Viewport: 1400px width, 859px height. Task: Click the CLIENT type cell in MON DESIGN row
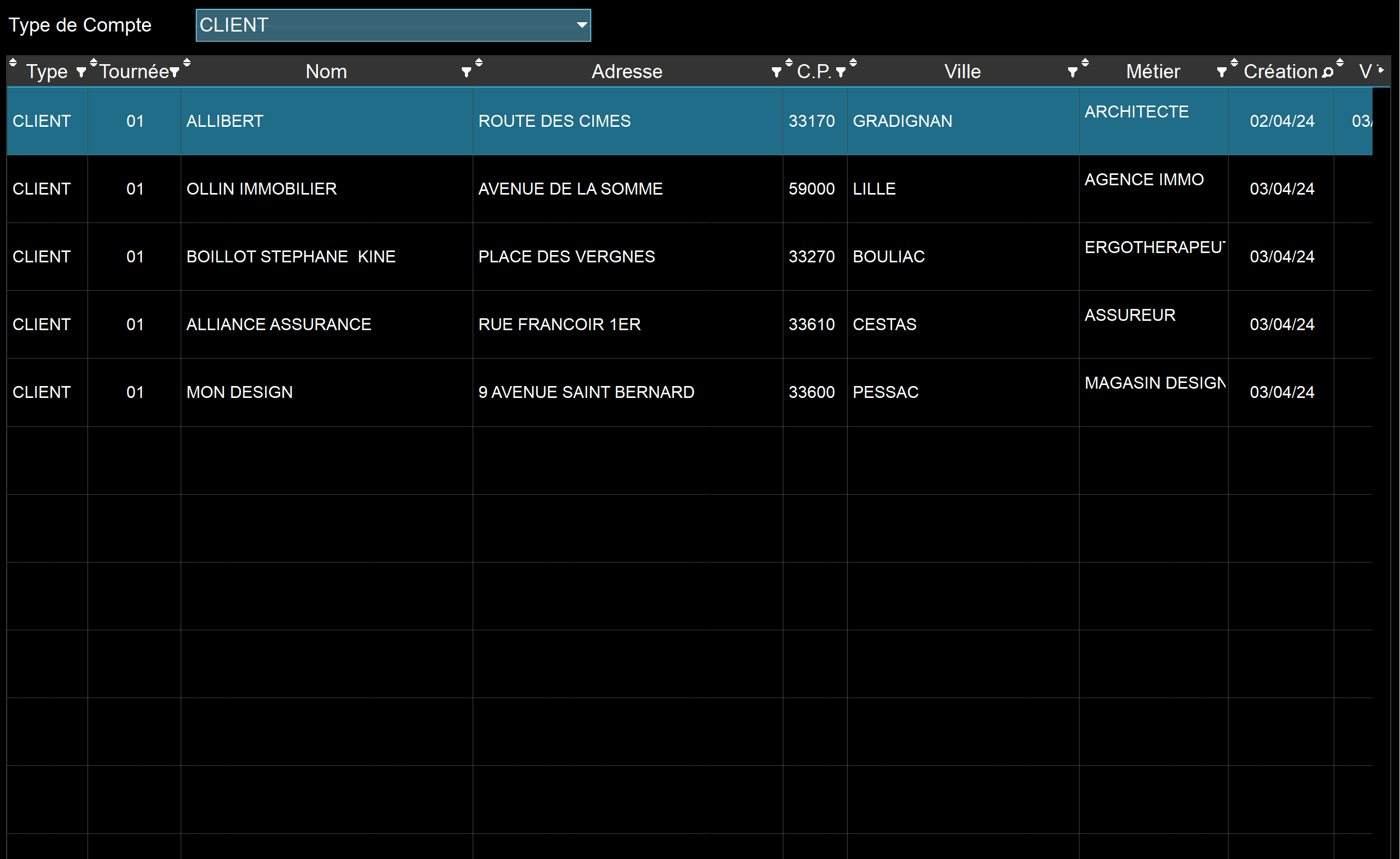[x=47, y=392]
